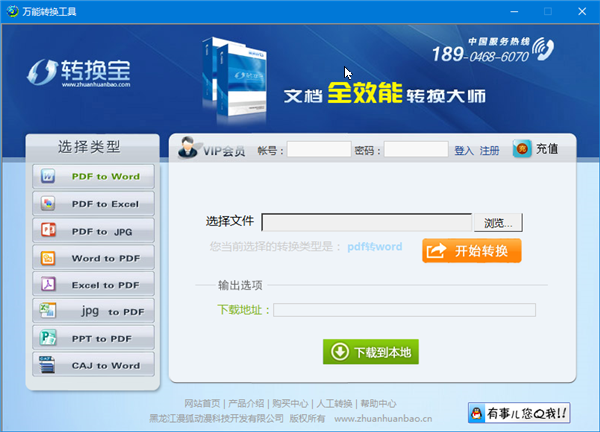Switch to jpg to PDF conversion
The image size is (600, 432).
pos(93,311)
